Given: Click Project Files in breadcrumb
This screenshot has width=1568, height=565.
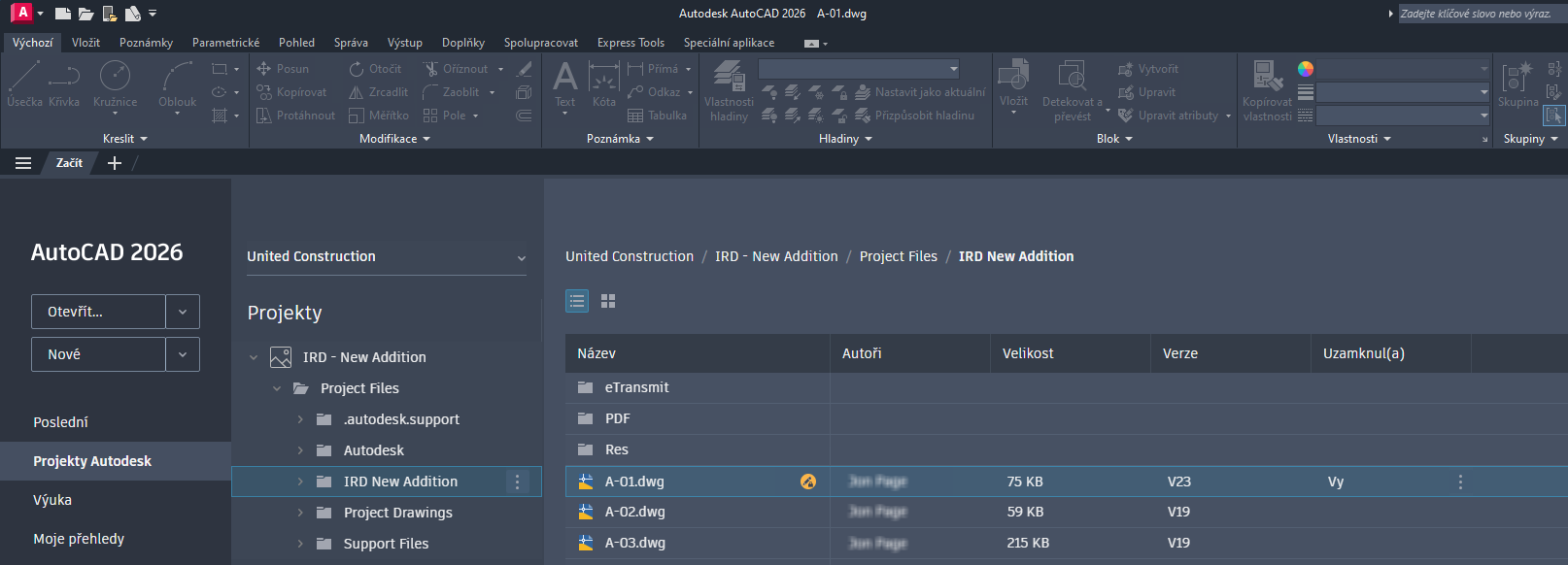Looking at the screenshot, I should pyautogui.click(x=899, y=256).
